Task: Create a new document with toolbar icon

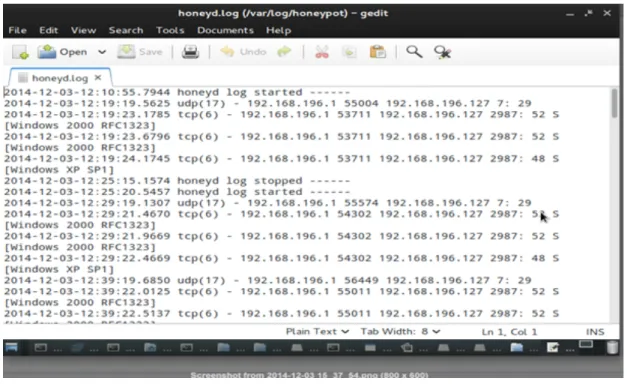Action: [20, 52]
